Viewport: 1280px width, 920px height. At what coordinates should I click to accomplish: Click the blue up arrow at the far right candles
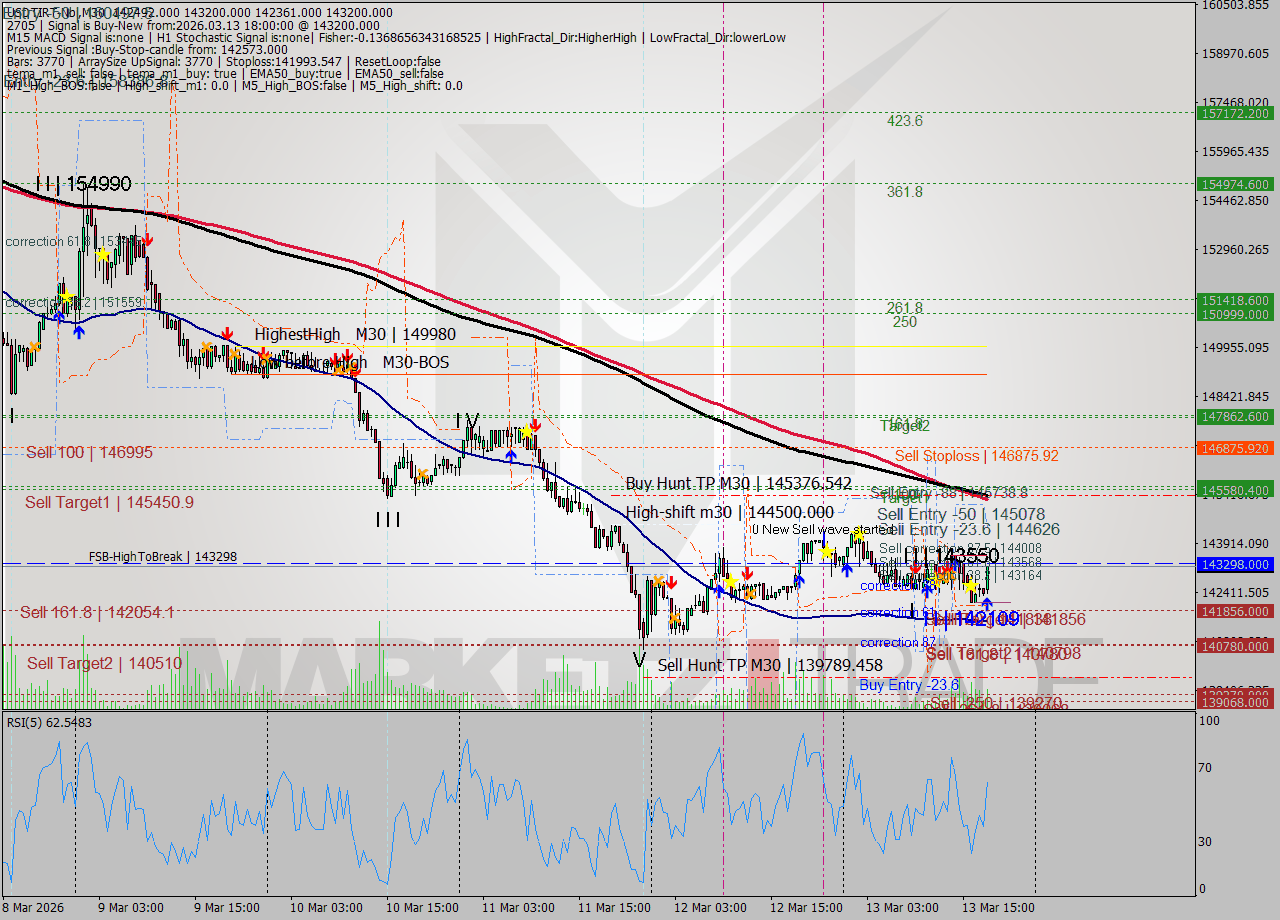[987, 601]
